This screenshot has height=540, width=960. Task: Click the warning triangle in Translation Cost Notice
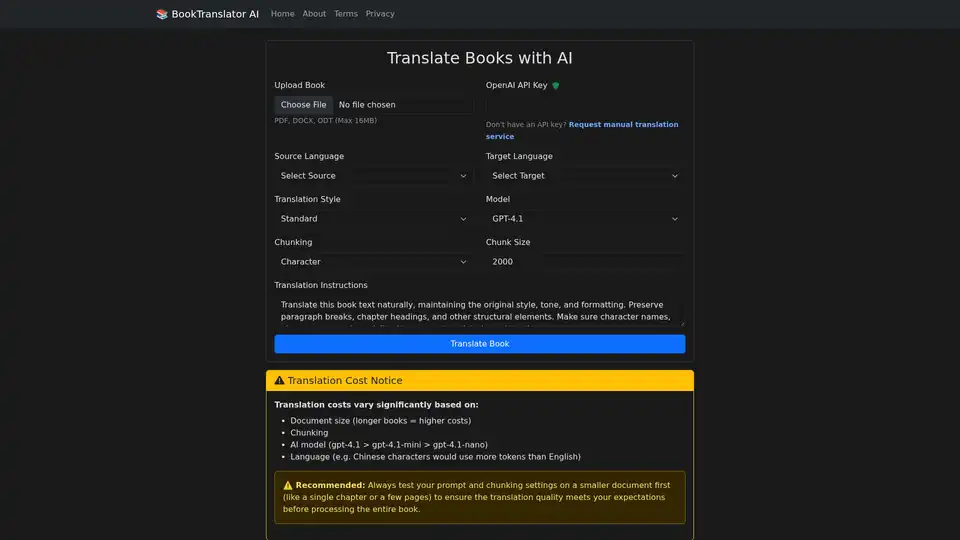(279, 381)
